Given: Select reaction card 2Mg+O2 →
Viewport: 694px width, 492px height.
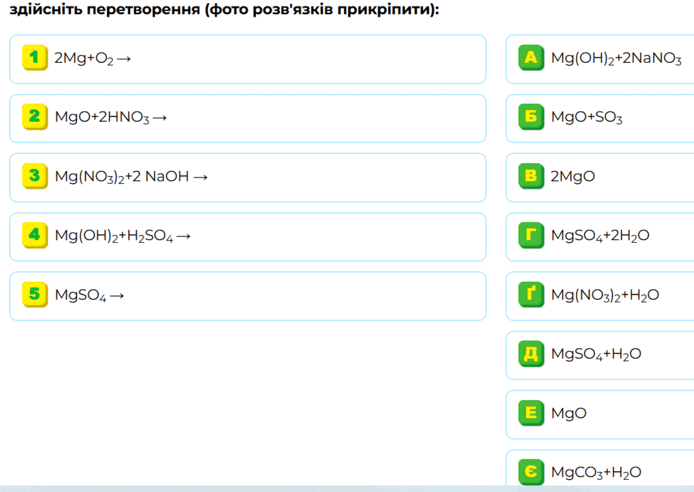Looking at the screenshot, I should tap(248, 59).
